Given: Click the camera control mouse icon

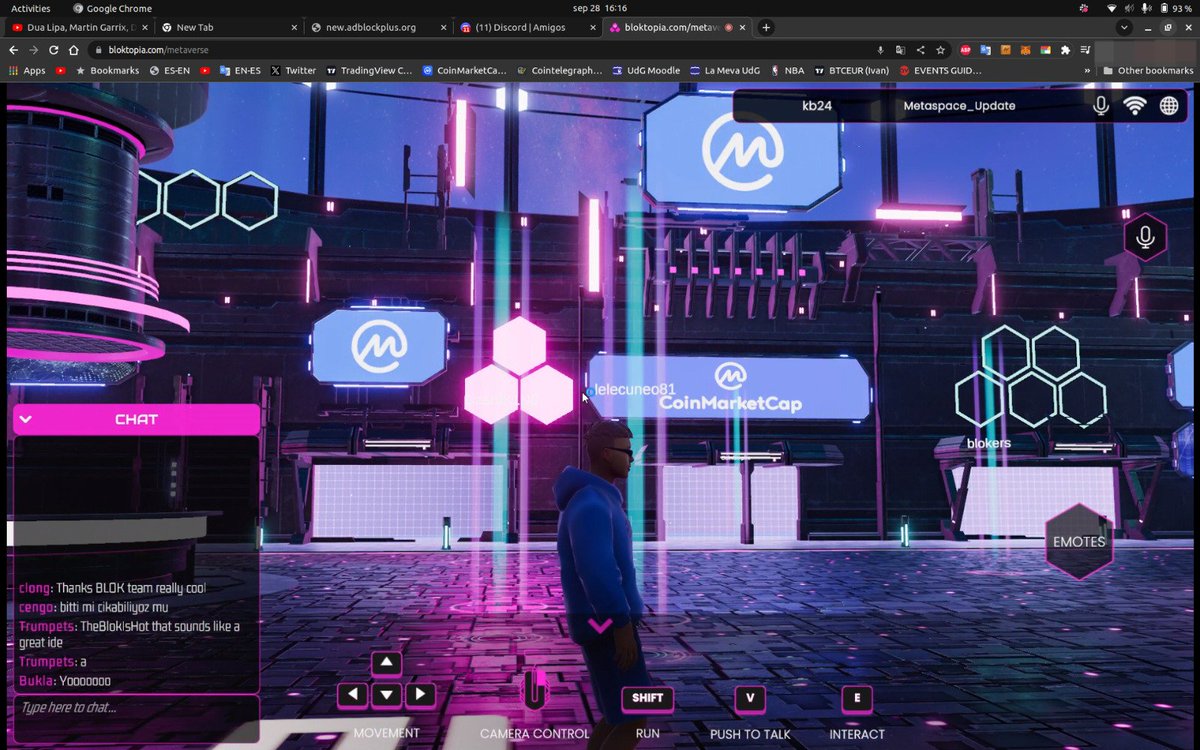Looking at the screenshot, I should pos(535,689).
